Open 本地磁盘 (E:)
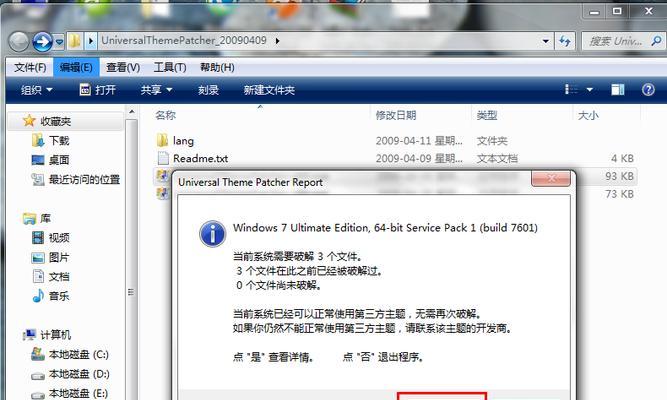This screenshot has width=667, height=400. pyautogui.click(x=78, y=393)
